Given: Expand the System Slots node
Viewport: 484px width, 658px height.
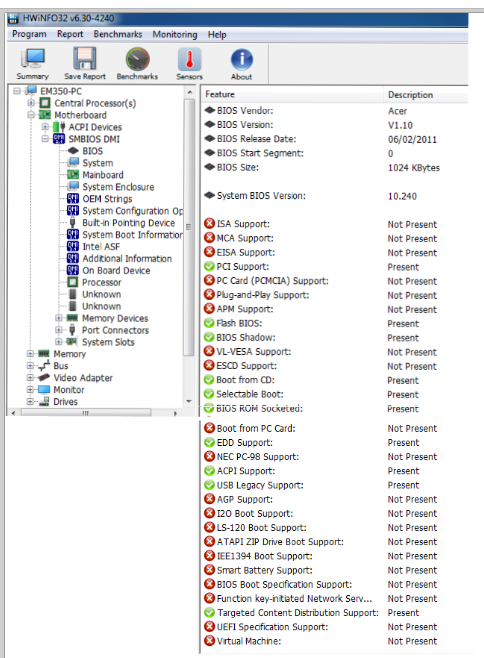Looking at the screenshot, I should tap(59, 342).
